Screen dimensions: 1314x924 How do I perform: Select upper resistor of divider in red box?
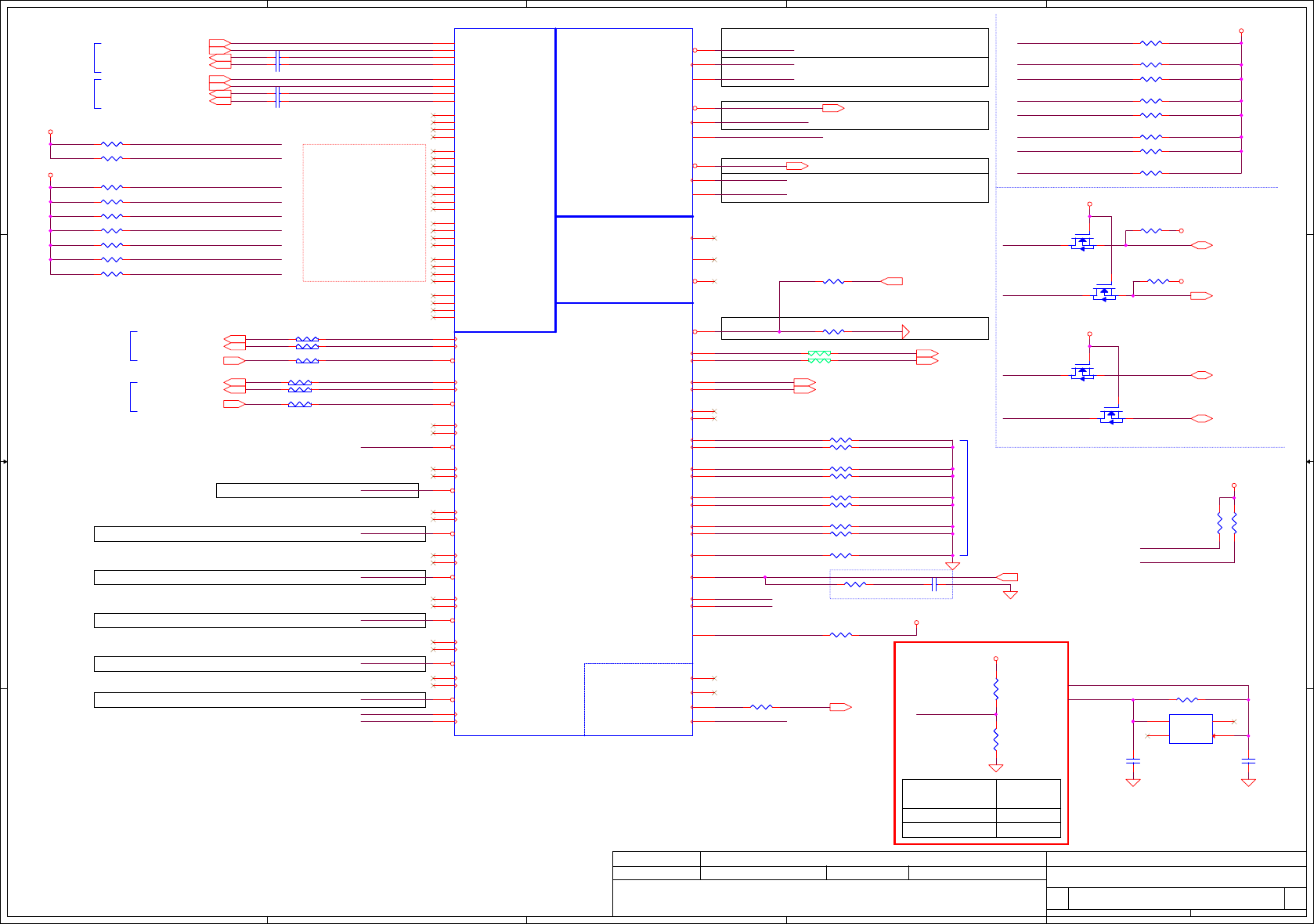(996, 689)
